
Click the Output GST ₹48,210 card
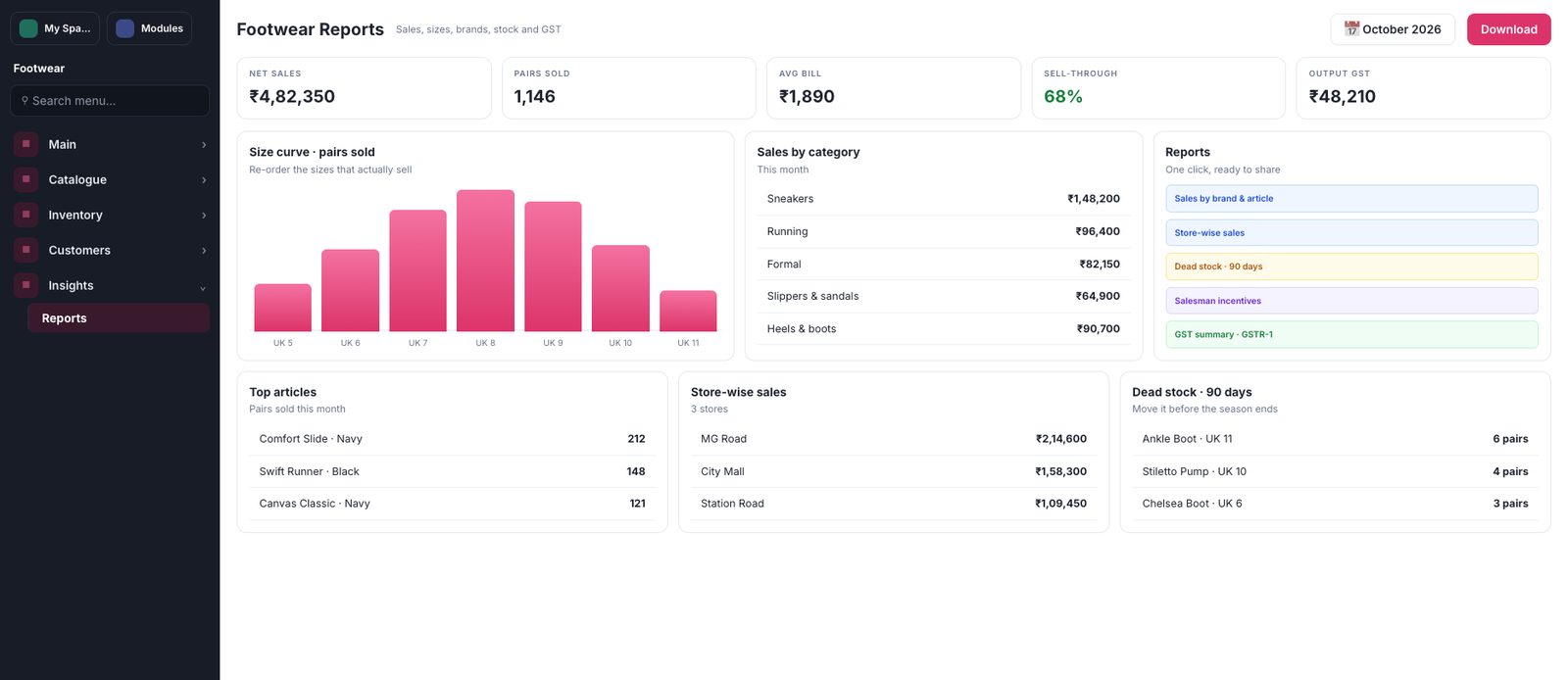(1423, 88)
